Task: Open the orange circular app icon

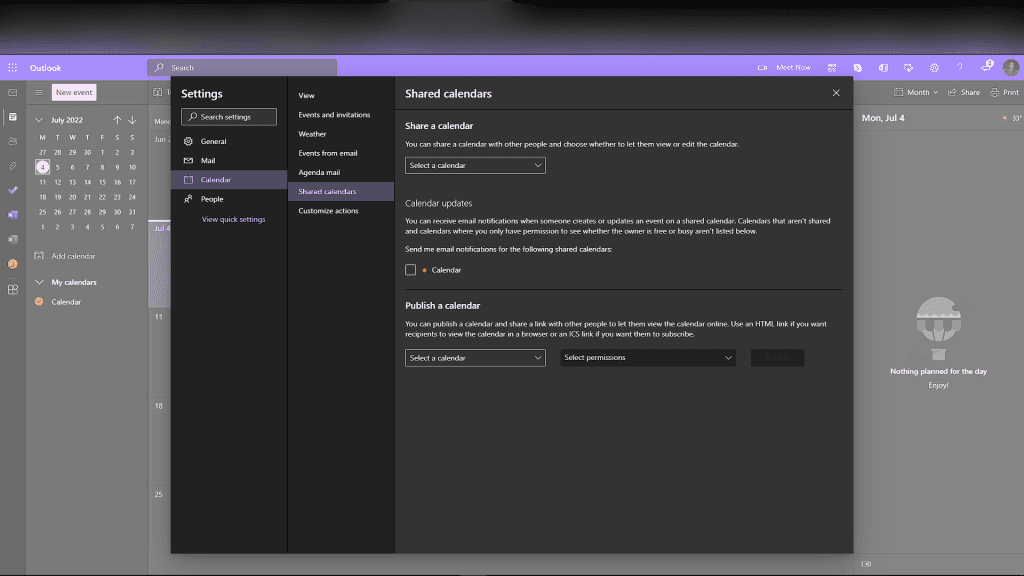Action: [x=12, y=264]
